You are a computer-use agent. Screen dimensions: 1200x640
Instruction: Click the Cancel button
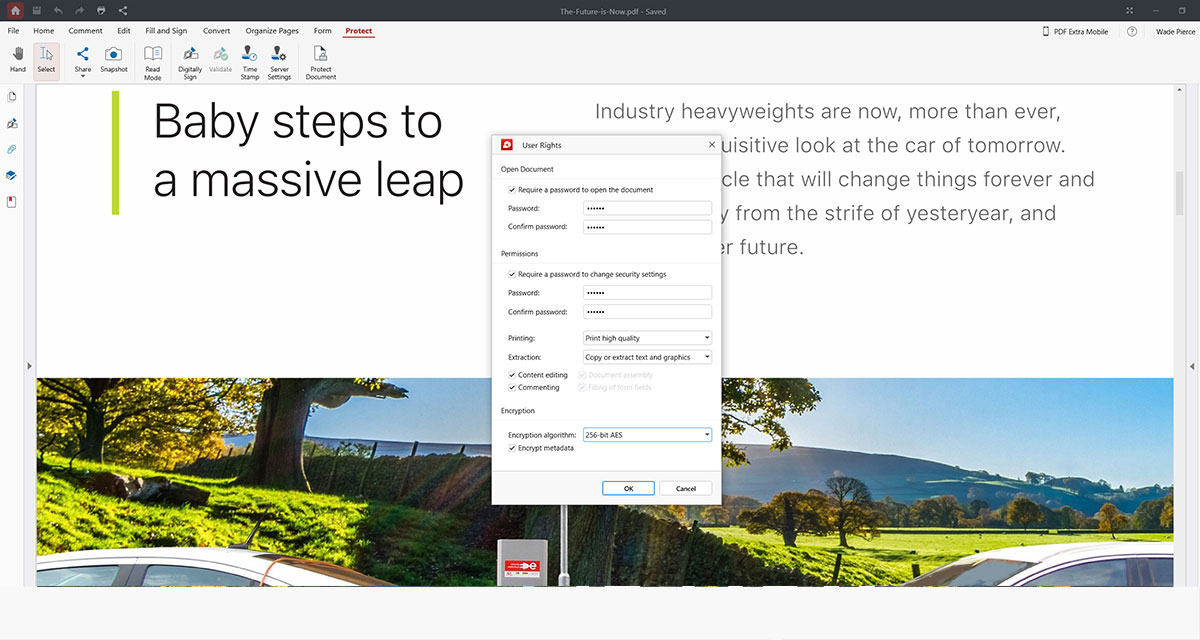685,488
